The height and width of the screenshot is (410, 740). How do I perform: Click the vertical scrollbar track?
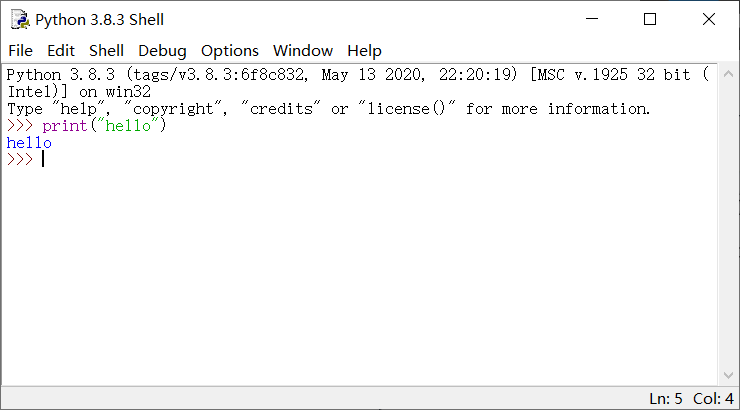(728, 225)
